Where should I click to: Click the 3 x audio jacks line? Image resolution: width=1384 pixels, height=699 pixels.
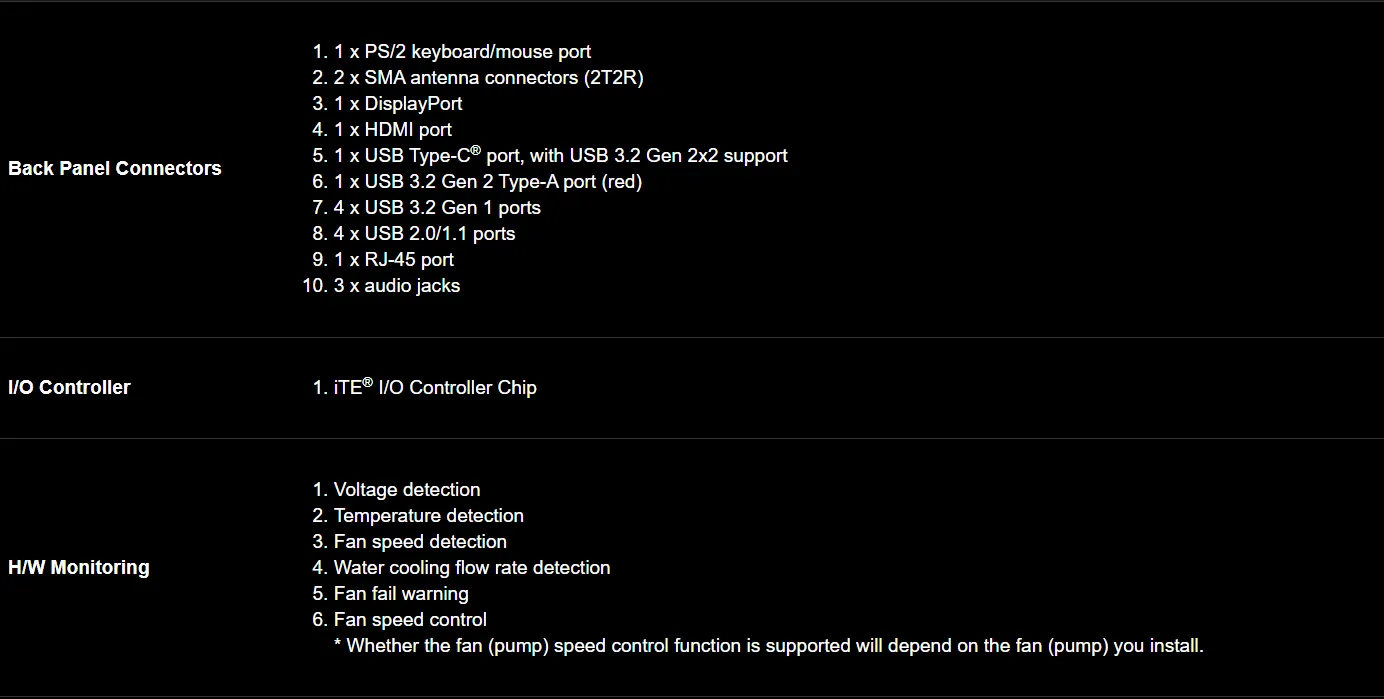(397, 286)
